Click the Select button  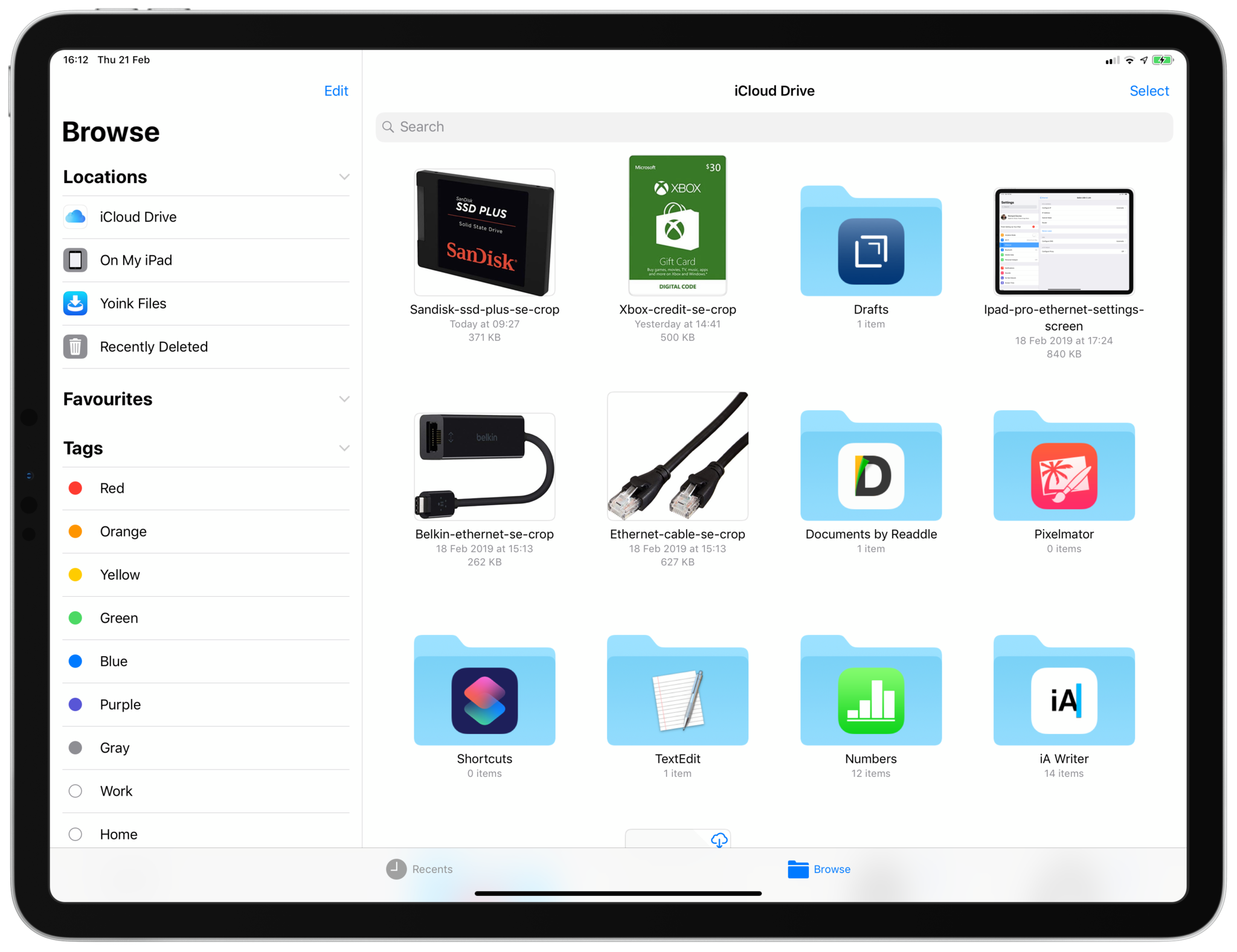point(1149,90)
